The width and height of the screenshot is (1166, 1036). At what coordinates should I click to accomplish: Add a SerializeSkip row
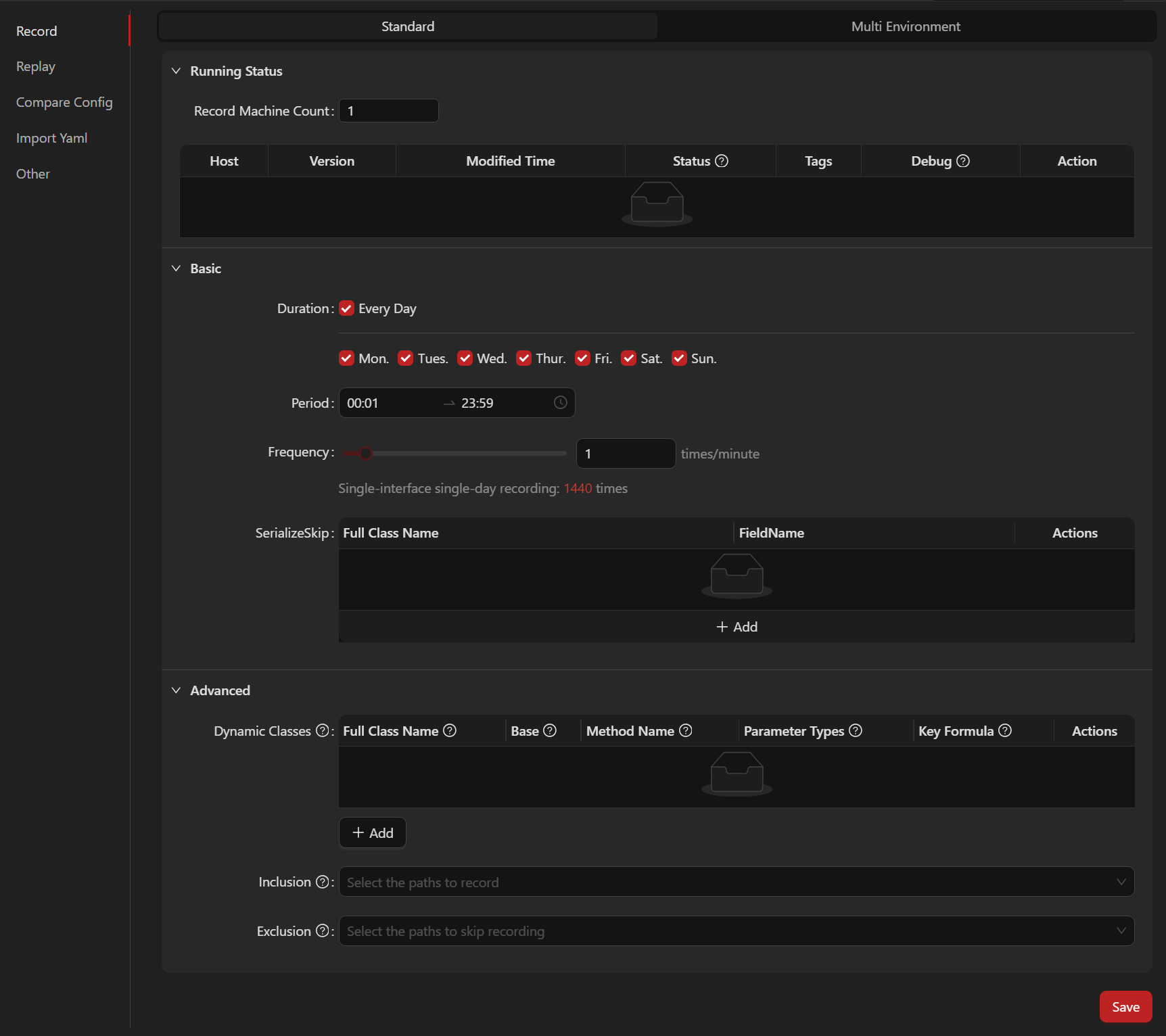[x=737, y=627]
